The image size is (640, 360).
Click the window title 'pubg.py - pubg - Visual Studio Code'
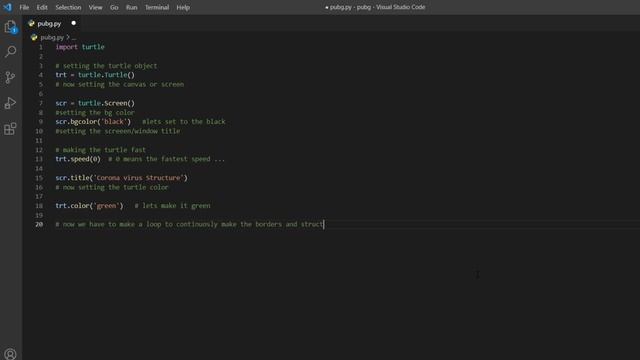point(375,7)
